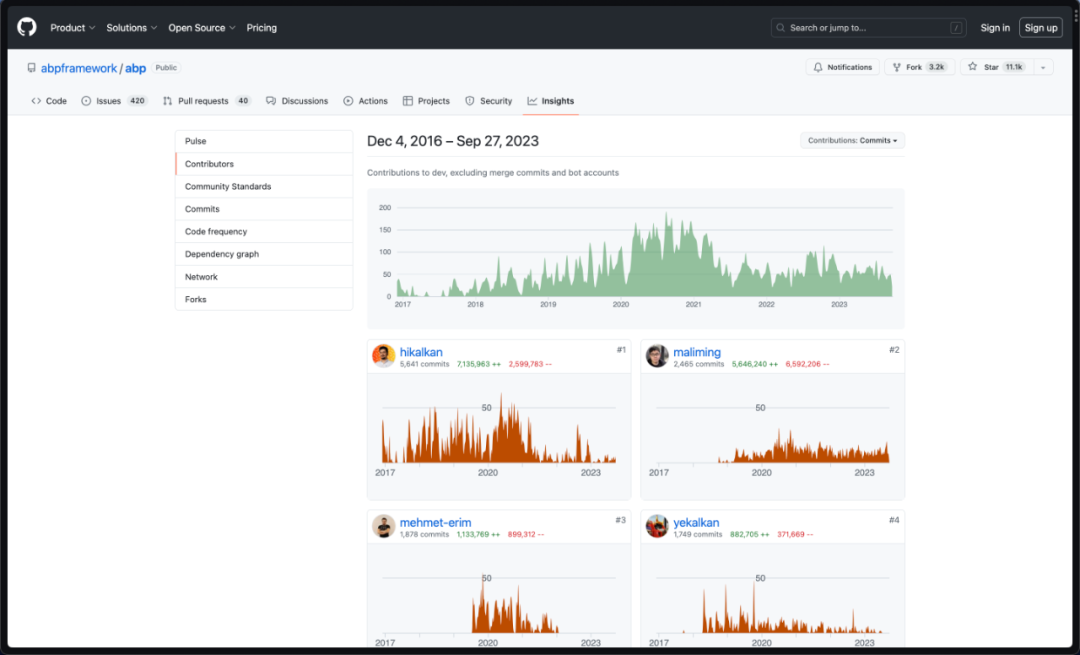
Task: Open the Star lists dropdown arrow
Action: (1043, 67)
